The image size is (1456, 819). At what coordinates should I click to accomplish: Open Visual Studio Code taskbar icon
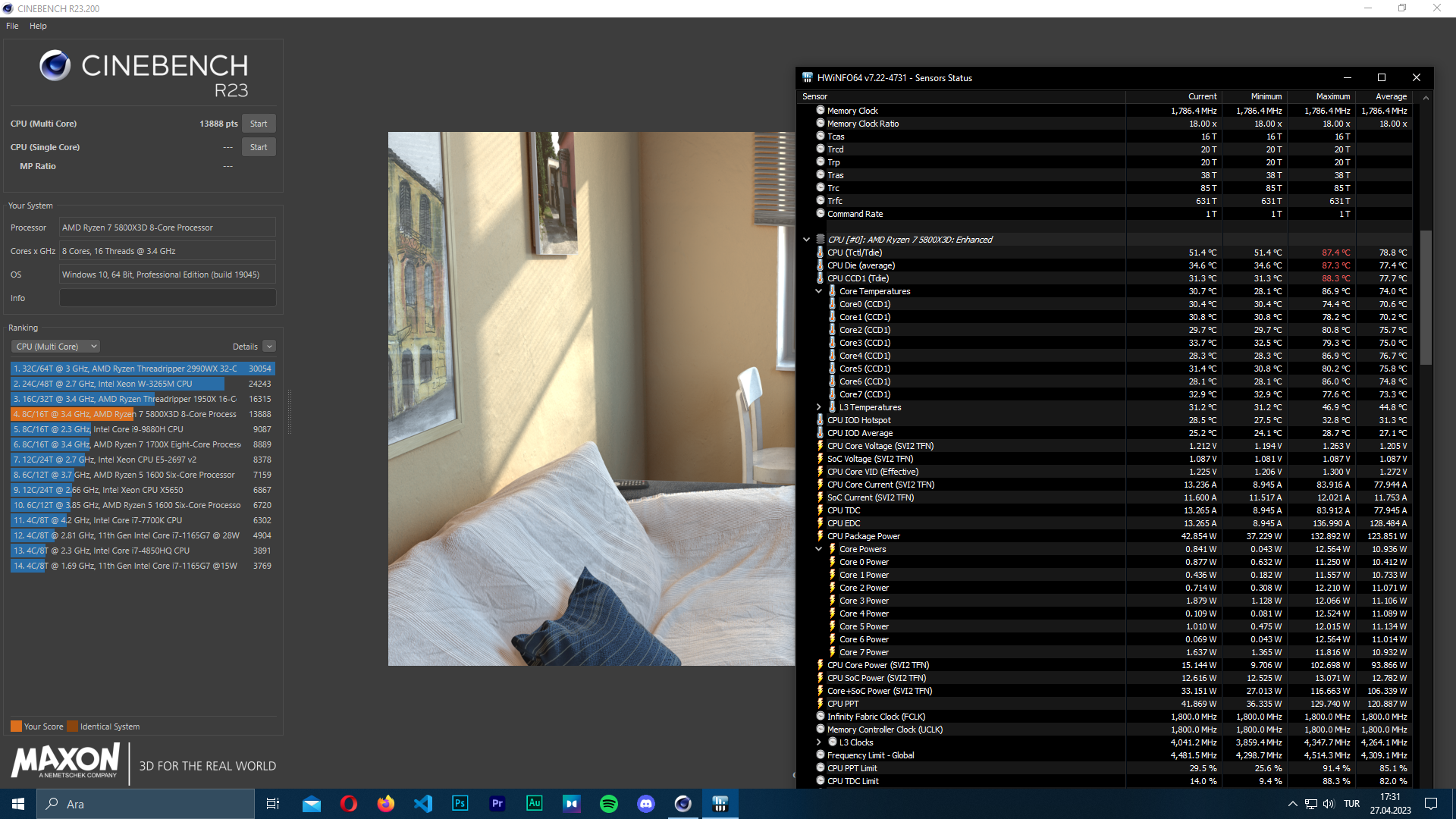(422, 804)
